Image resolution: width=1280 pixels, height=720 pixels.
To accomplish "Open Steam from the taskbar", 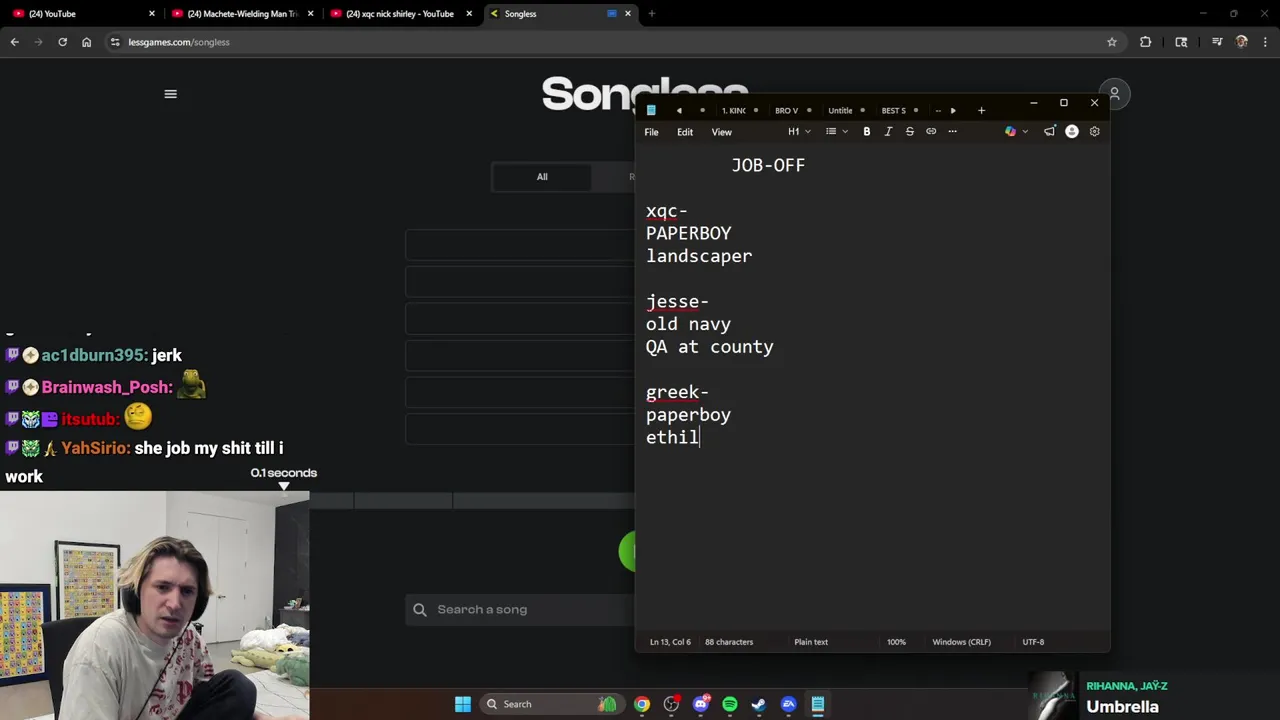I will tap(759, 704).
